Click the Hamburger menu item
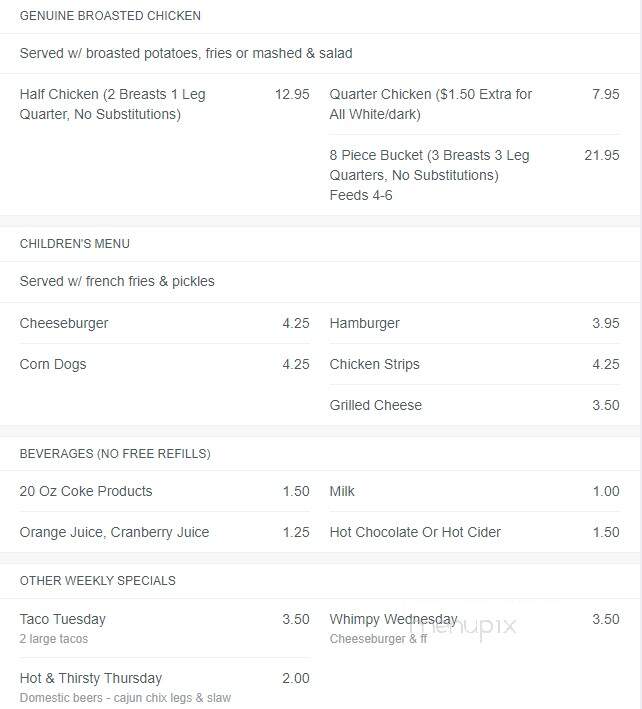The height and width of the screenshot is (709, 642). pos(474,323)
